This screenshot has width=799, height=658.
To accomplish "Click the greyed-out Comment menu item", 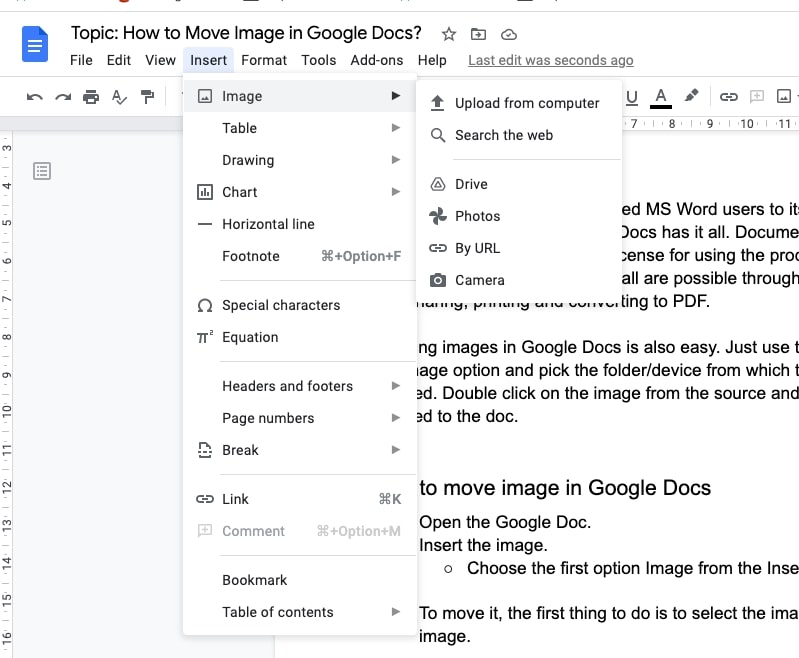I will click(300, 531).
